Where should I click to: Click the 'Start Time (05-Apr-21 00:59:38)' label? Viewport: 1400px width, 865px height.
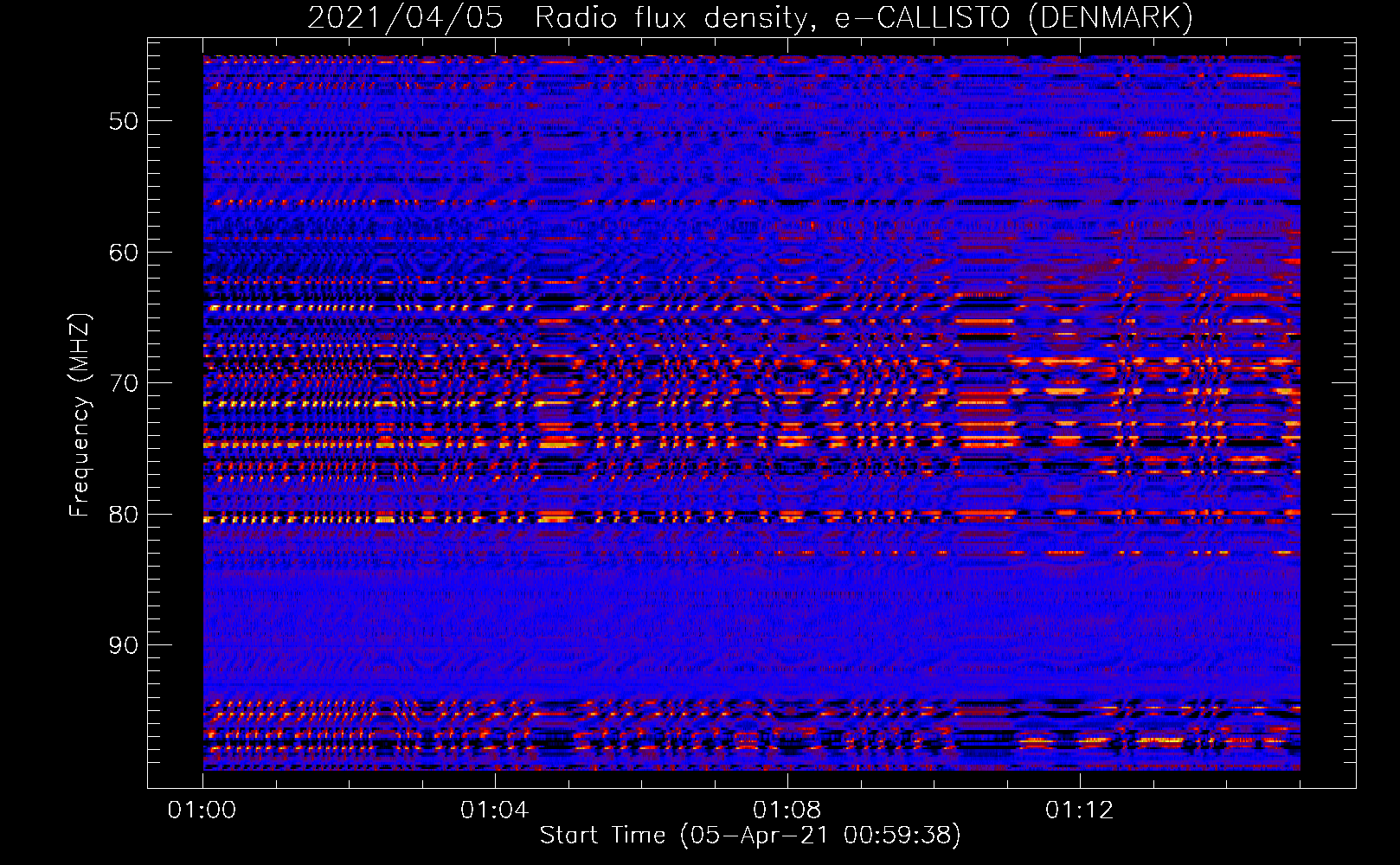click(750, 836)
